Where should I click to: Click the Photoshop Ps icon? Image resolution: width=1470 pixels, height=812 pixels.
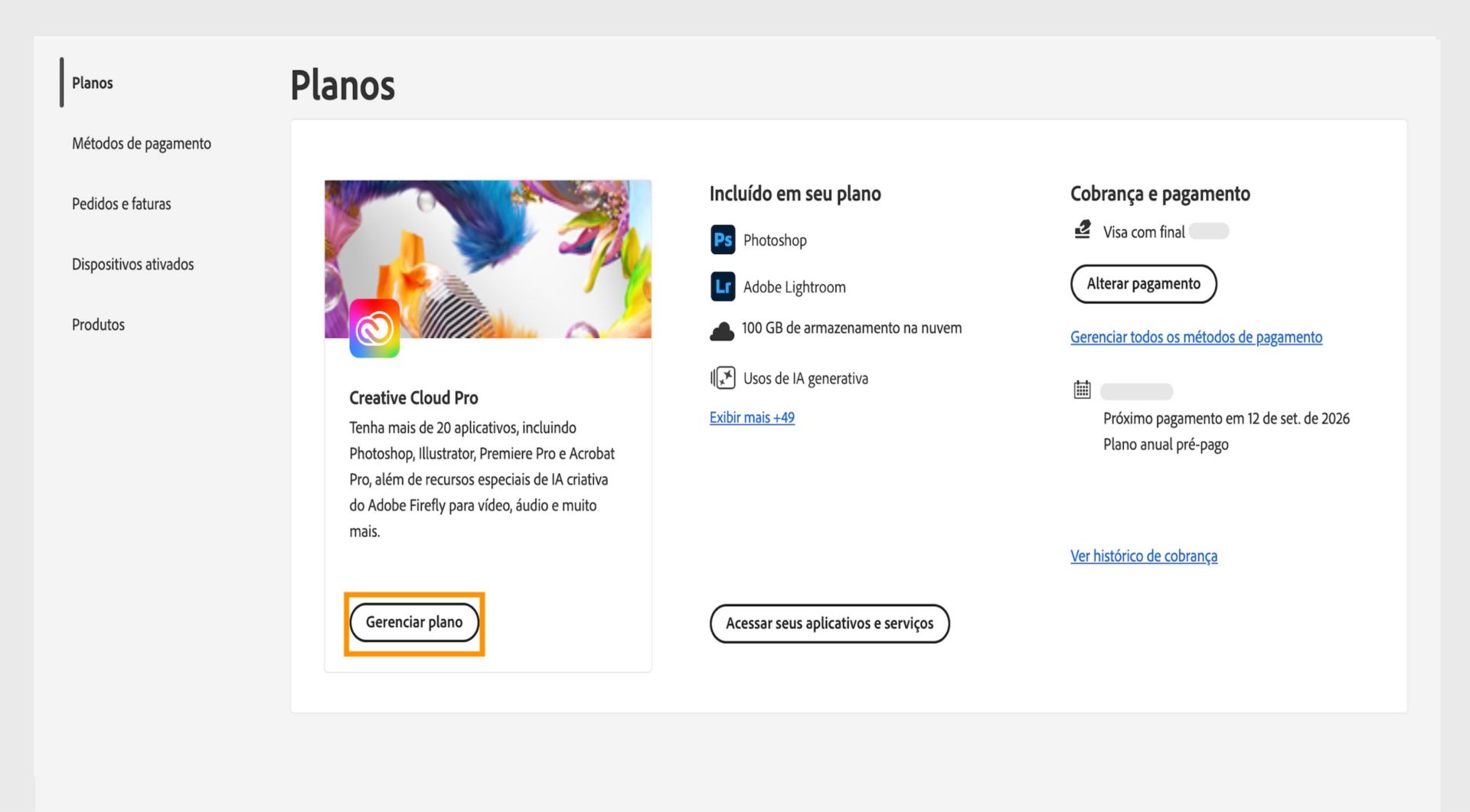click(722, 240)
